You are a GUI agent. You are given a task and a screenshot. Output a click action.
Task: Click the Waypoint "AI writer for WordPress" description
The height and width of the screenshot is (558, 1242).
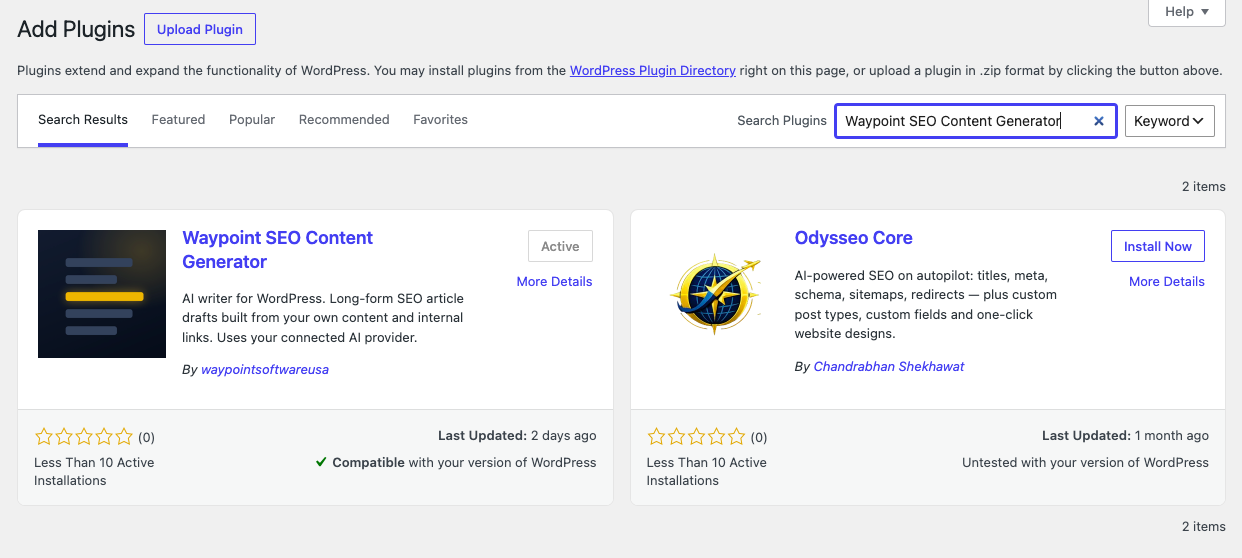(323, 318)
